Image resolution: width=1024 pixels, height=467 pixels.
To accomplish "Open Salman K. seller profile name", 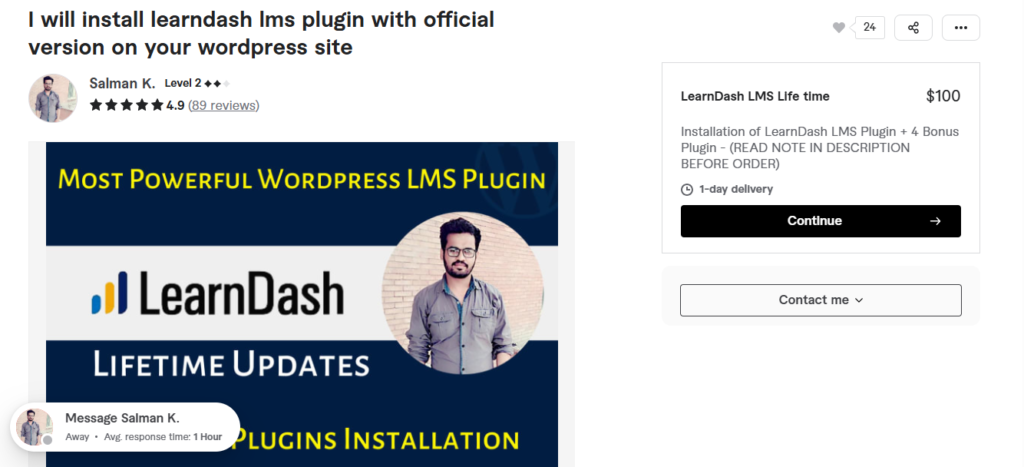I will tap(122, 83).
